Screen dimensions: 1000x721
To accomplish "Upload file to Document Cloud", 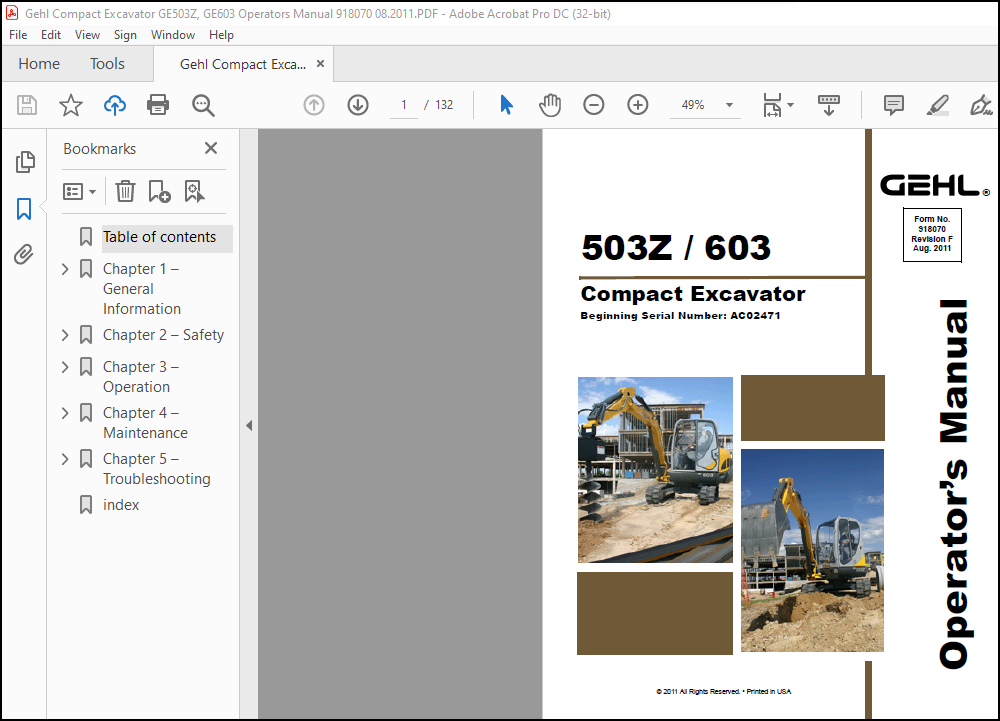I will [115, 105].
